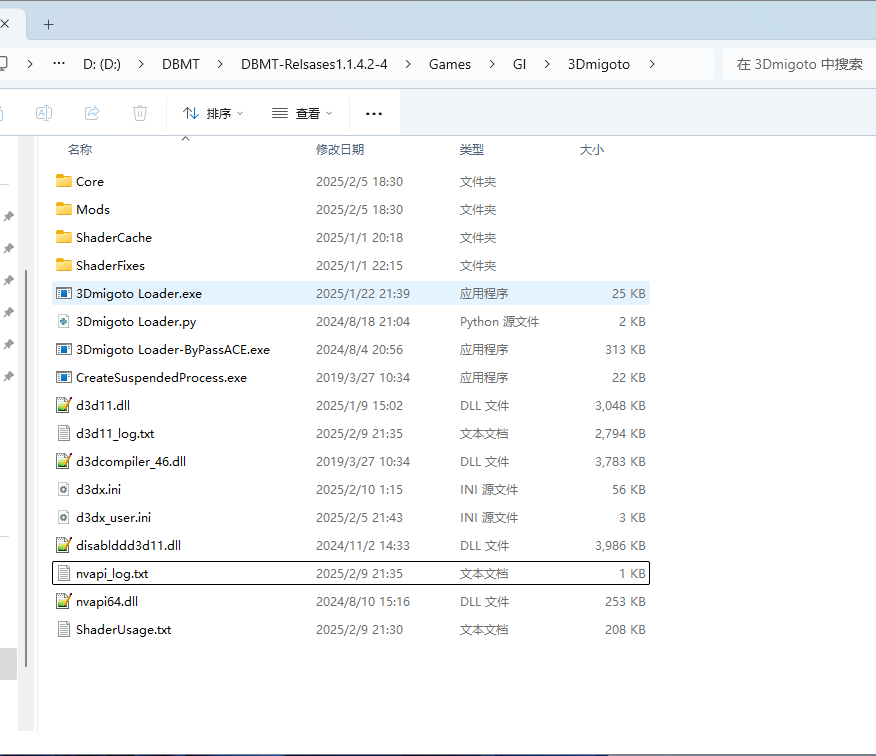The height and width of the screenshot is (756, 876).
Task: Go to DBMT-Relsases1.1.4.2-4 breadcrumb
Action: [314, 64]
